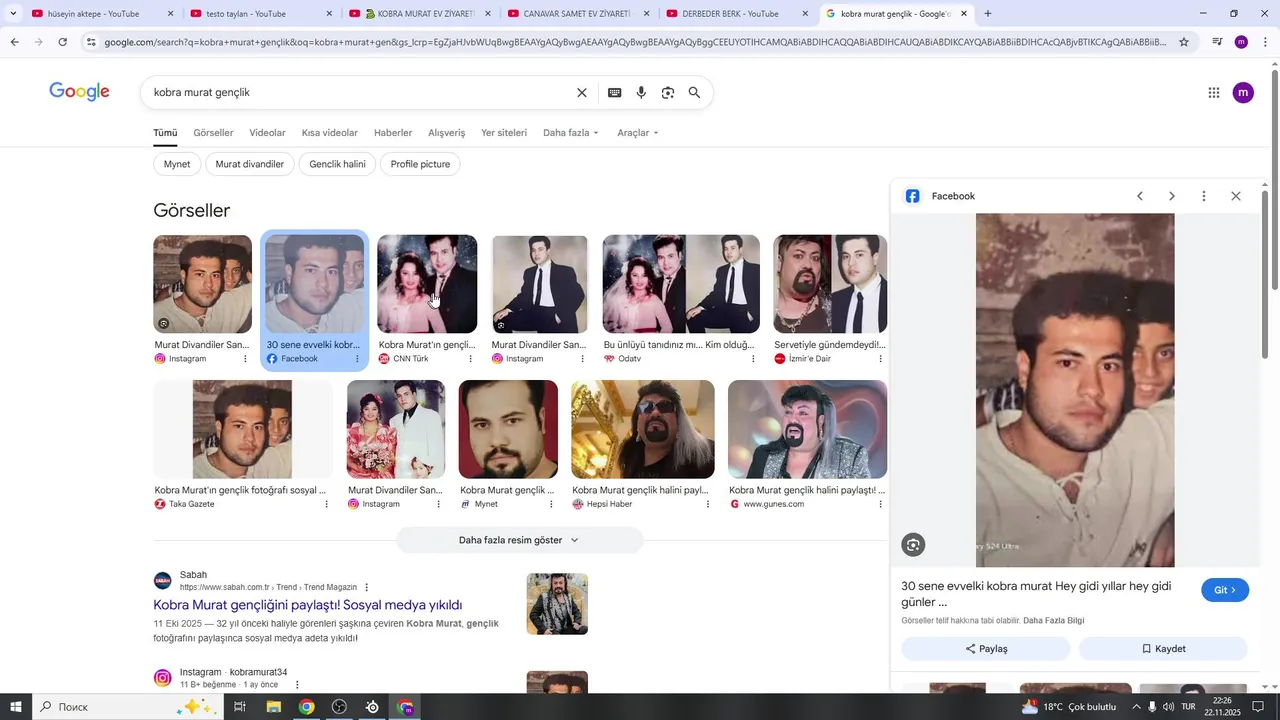Open File Explorer from the taskbar

[273, 707]
